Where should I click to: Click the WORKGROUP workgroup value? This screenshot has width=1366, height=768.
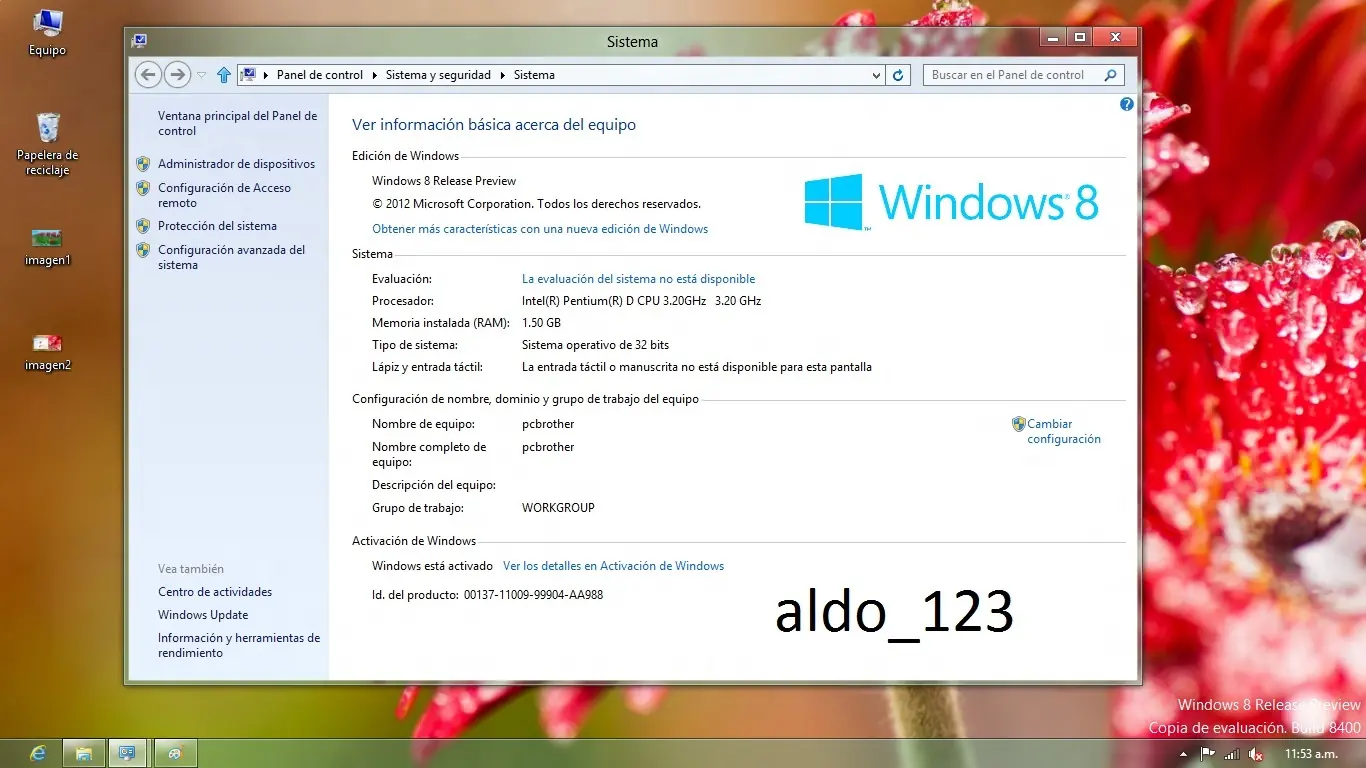coord(558,508)
